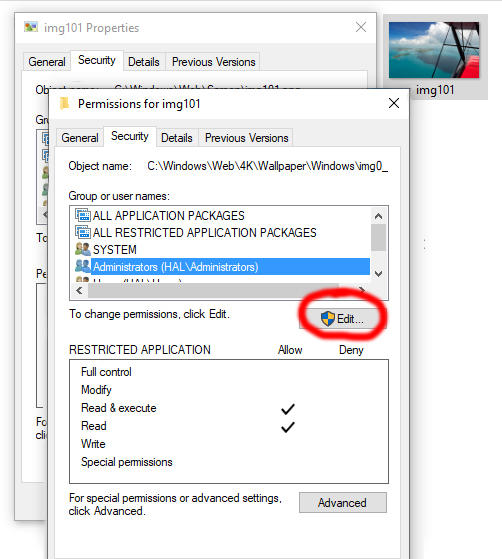Close the Permissions for img101 dialog
Image resolution: width=502 pixels, height=559 pixels.
coord(394,103)
